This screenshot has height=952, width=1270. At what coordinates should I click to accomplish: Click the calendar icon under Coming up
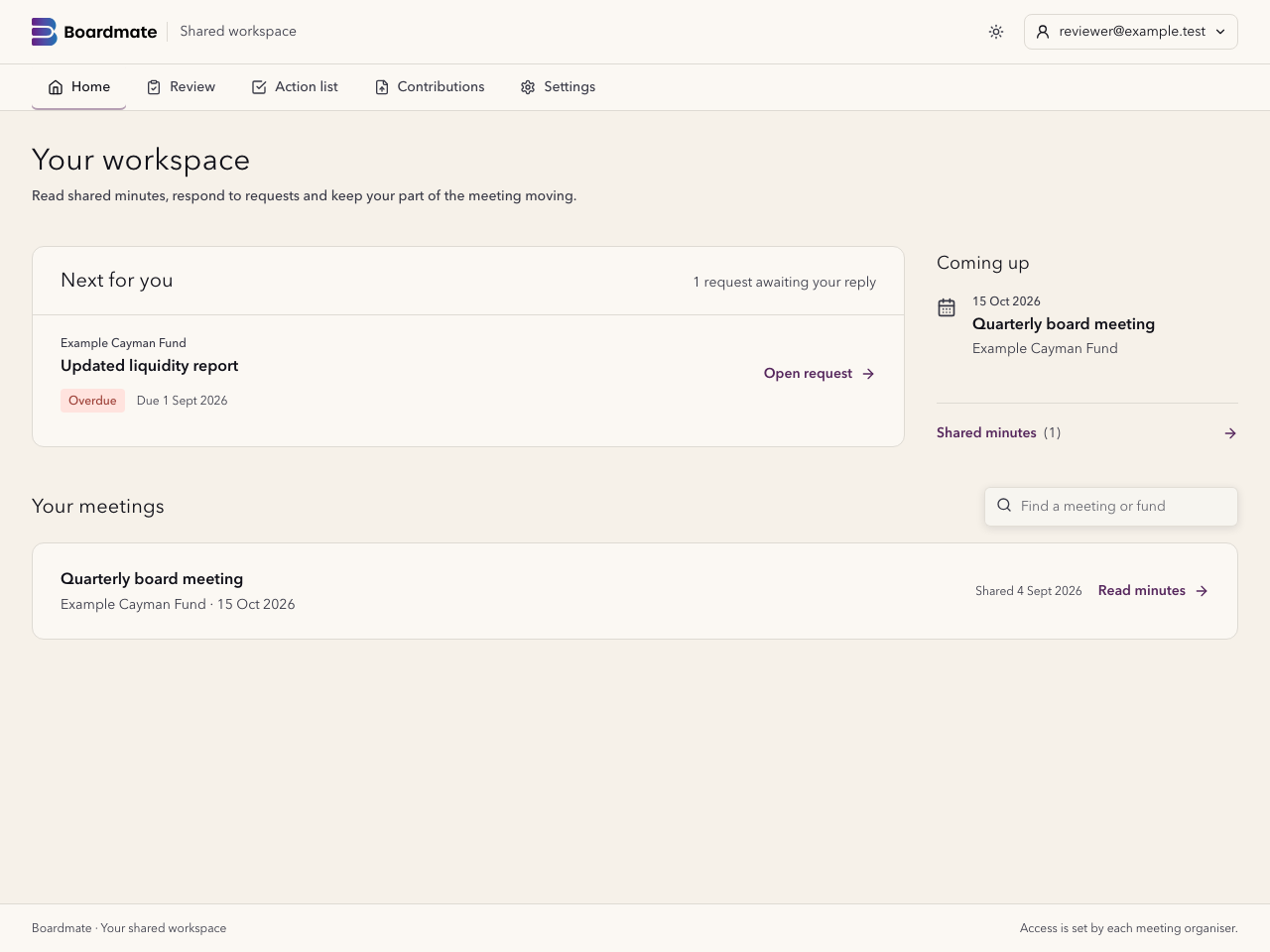click(x=947, y=307)
